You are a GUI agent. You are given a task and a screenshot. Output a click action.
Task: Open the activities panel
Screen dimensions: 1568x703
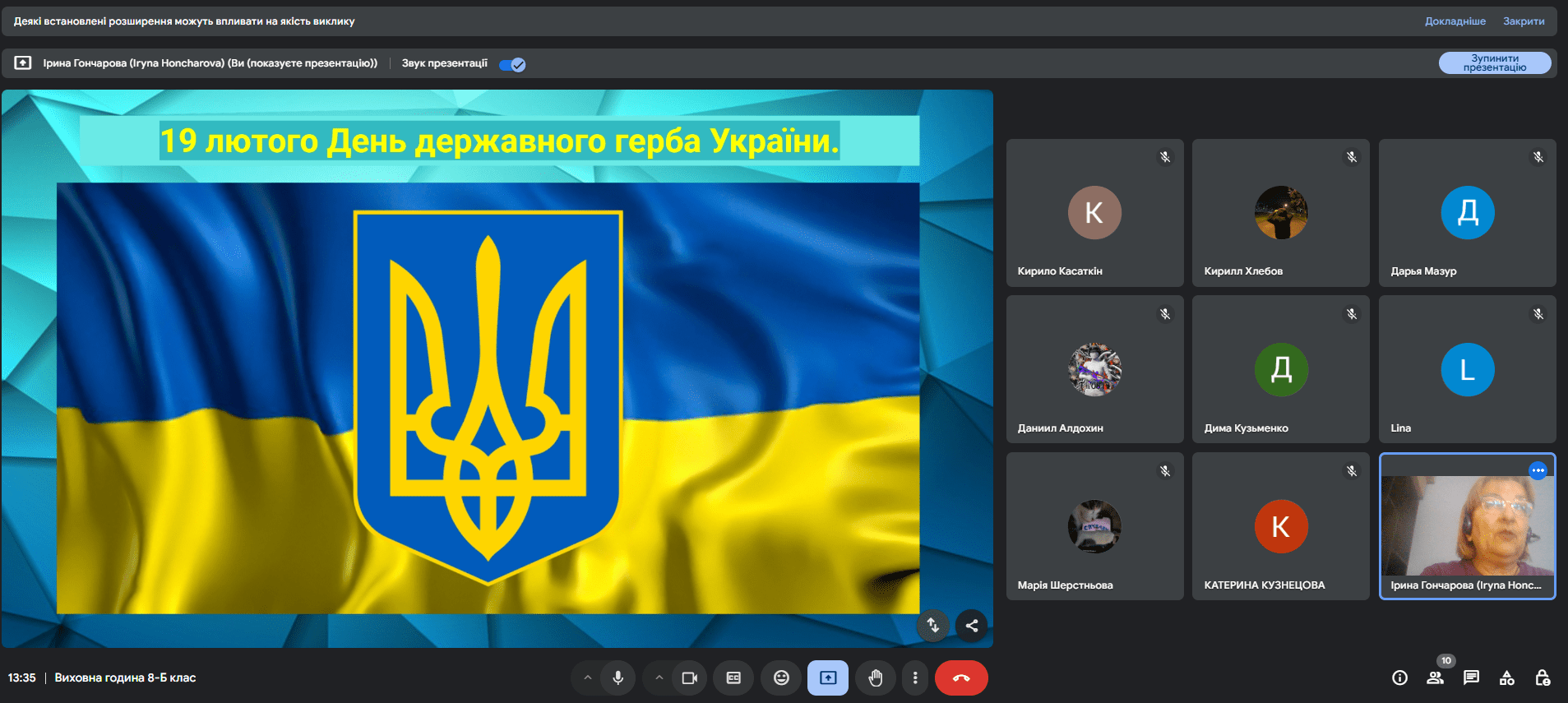point(1507,678)
